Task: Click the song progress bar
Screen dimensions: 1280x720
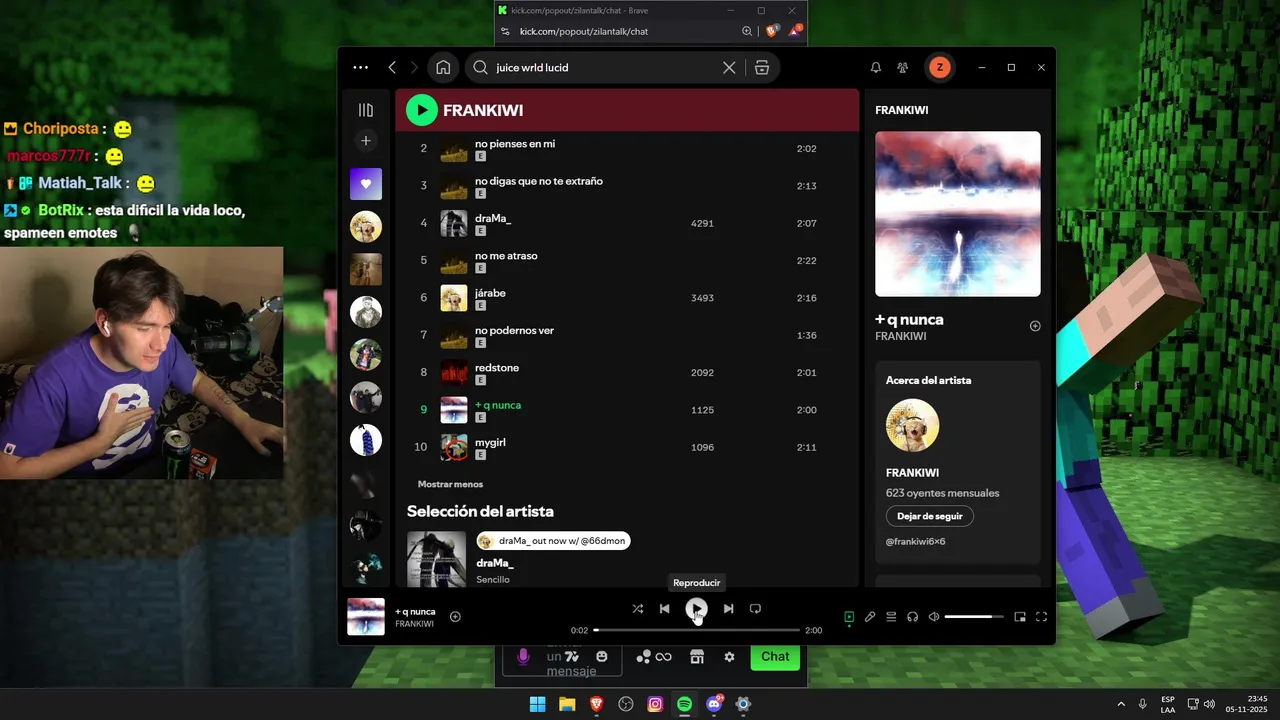Action: click(x=697, y=630)
